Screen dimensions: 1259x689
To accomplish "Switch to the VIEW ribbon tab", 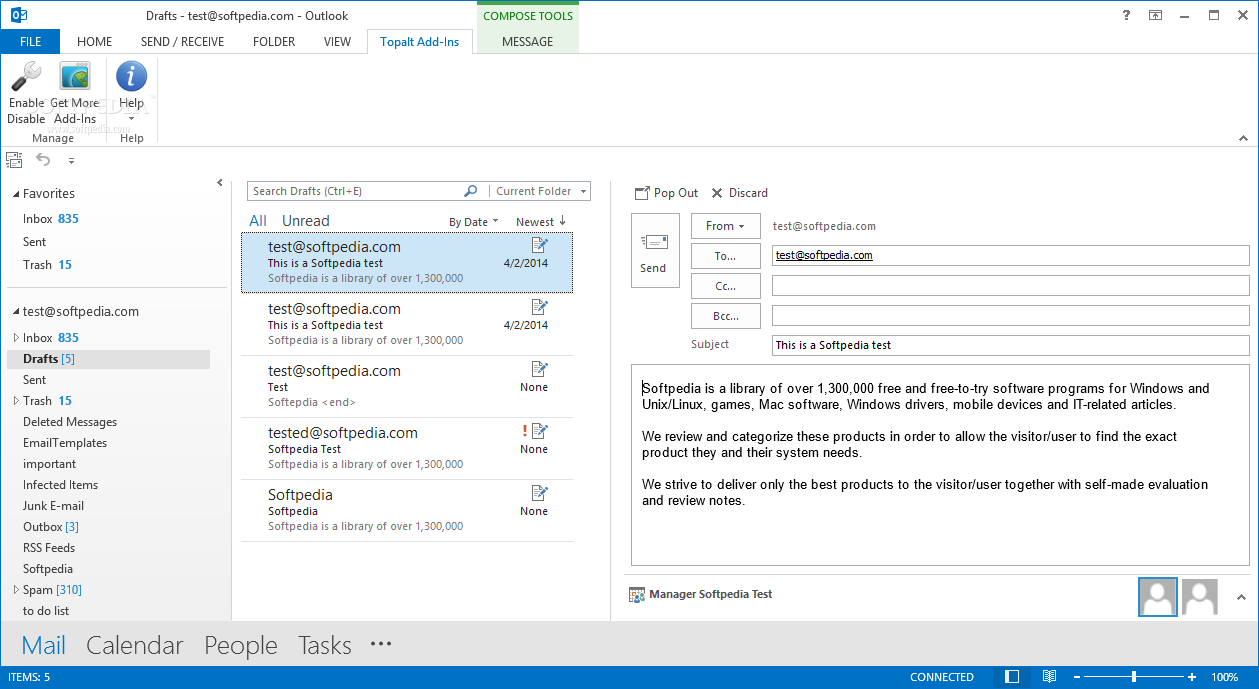I will (337, 42).
